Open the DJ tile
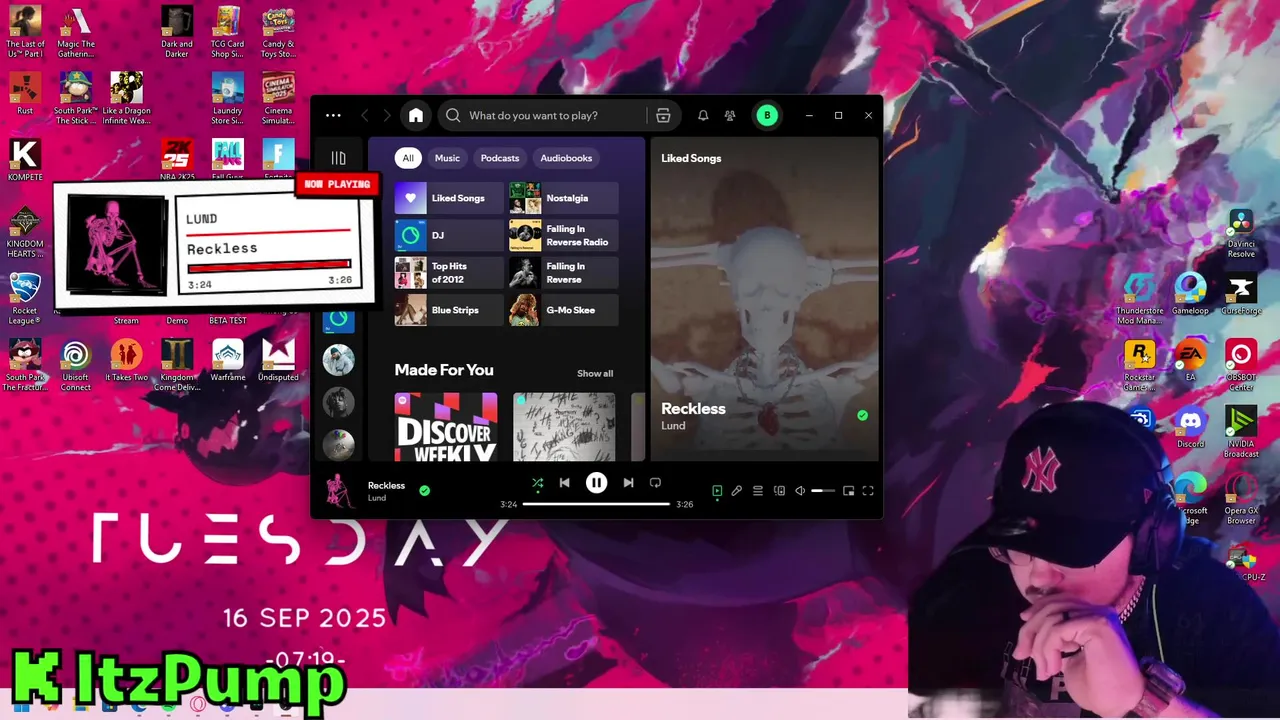 tap(449, 235)
